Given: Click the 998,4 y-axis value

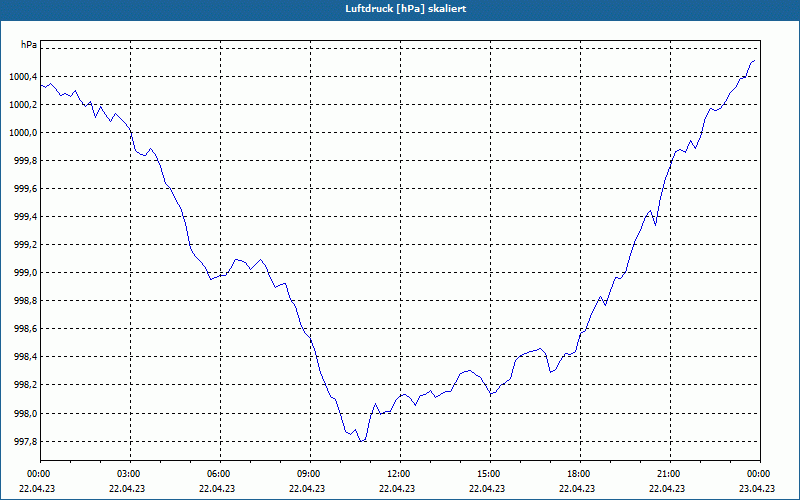Looking at the screenshot, I should pos(26,358).
